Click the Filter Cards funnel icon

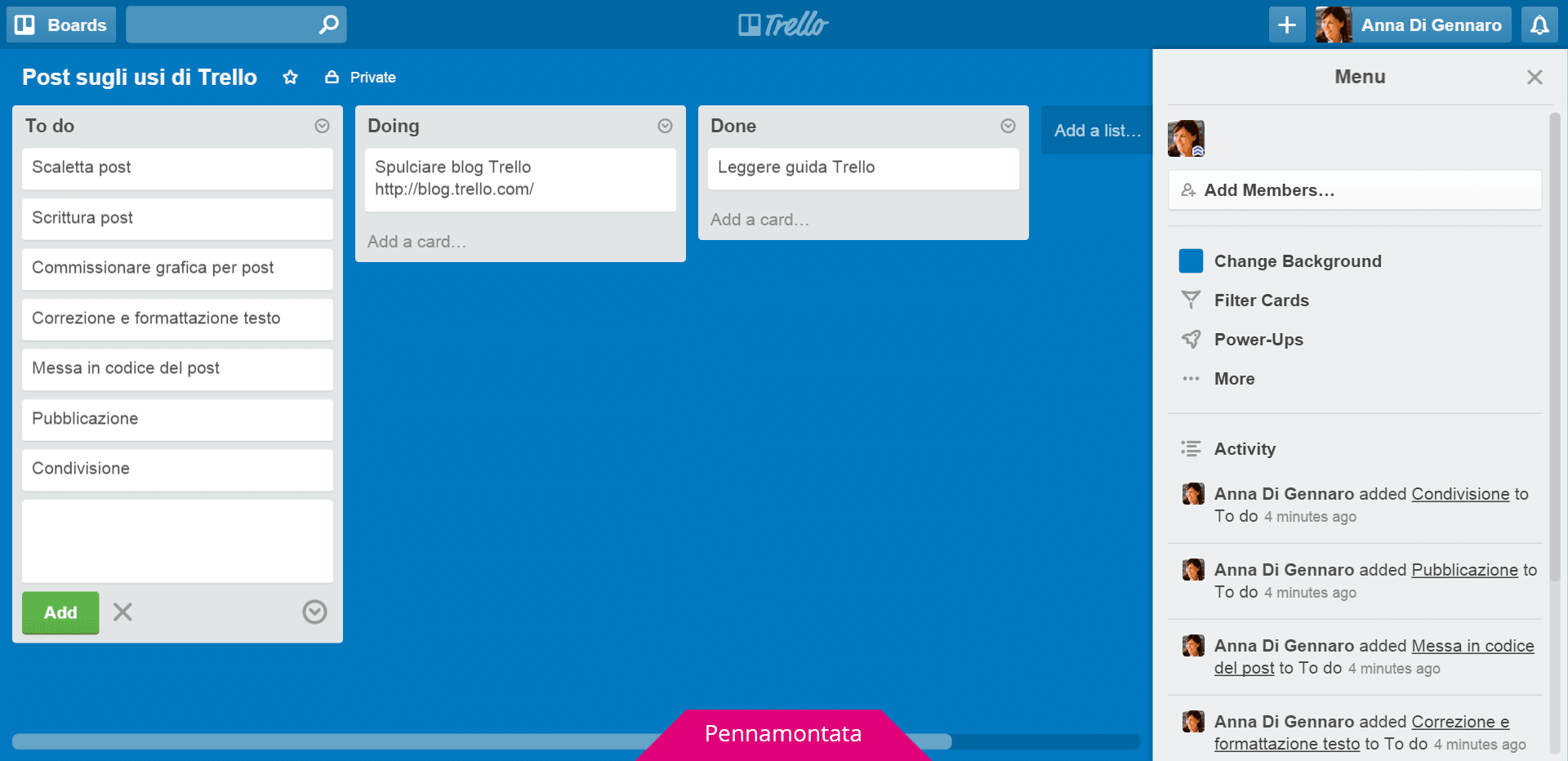pyautogui.click(x=1191, y=300)
